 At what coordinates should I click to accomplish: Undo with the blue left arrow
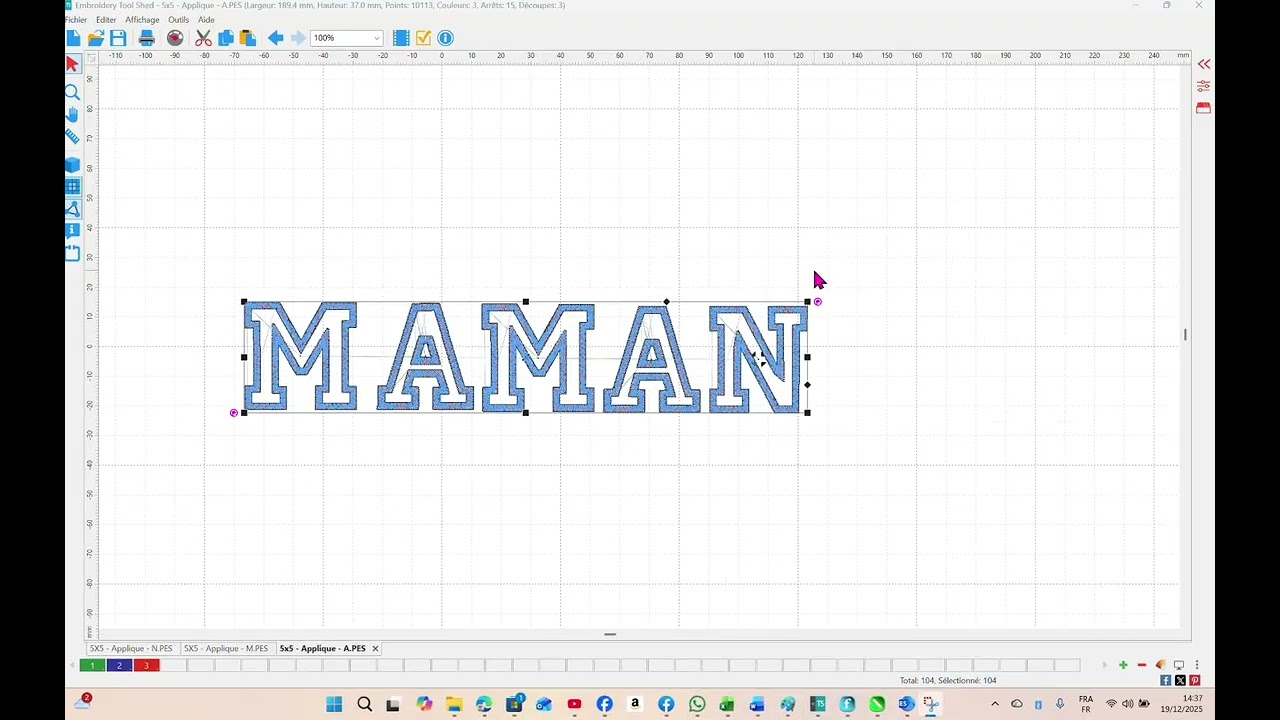[276, 38]
